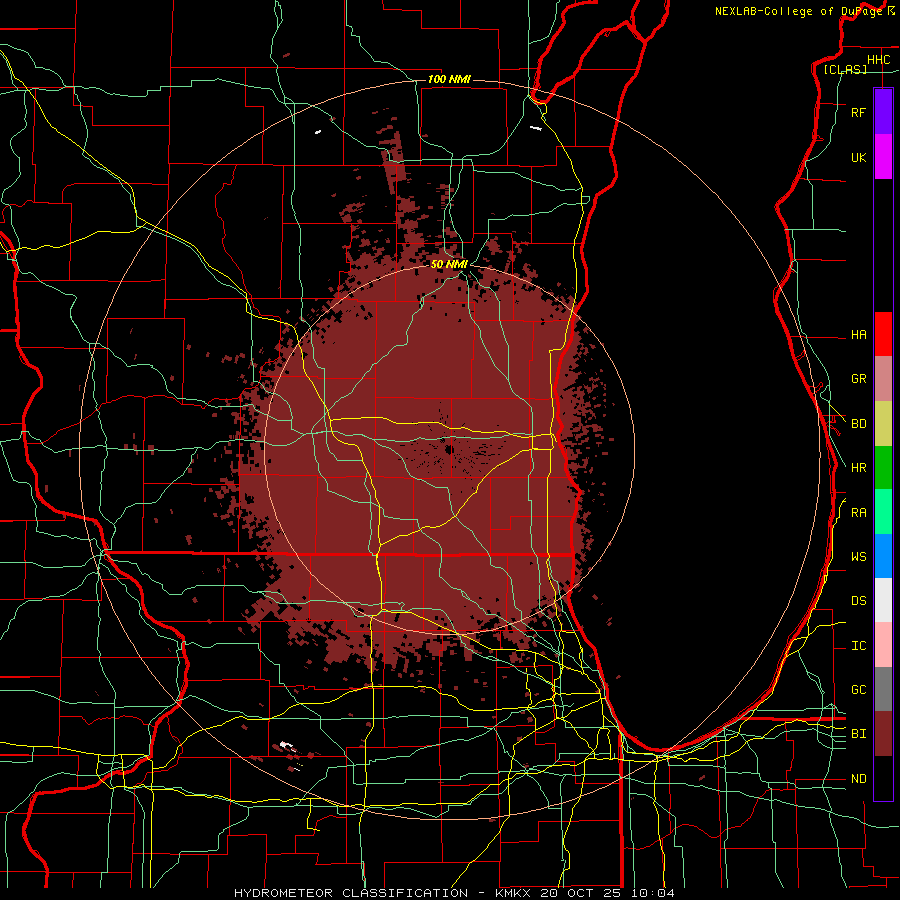Viewport: 900px width, 900px height.
Task: Click the yellow BD legend color swatch
Action: tap(883, 424)
